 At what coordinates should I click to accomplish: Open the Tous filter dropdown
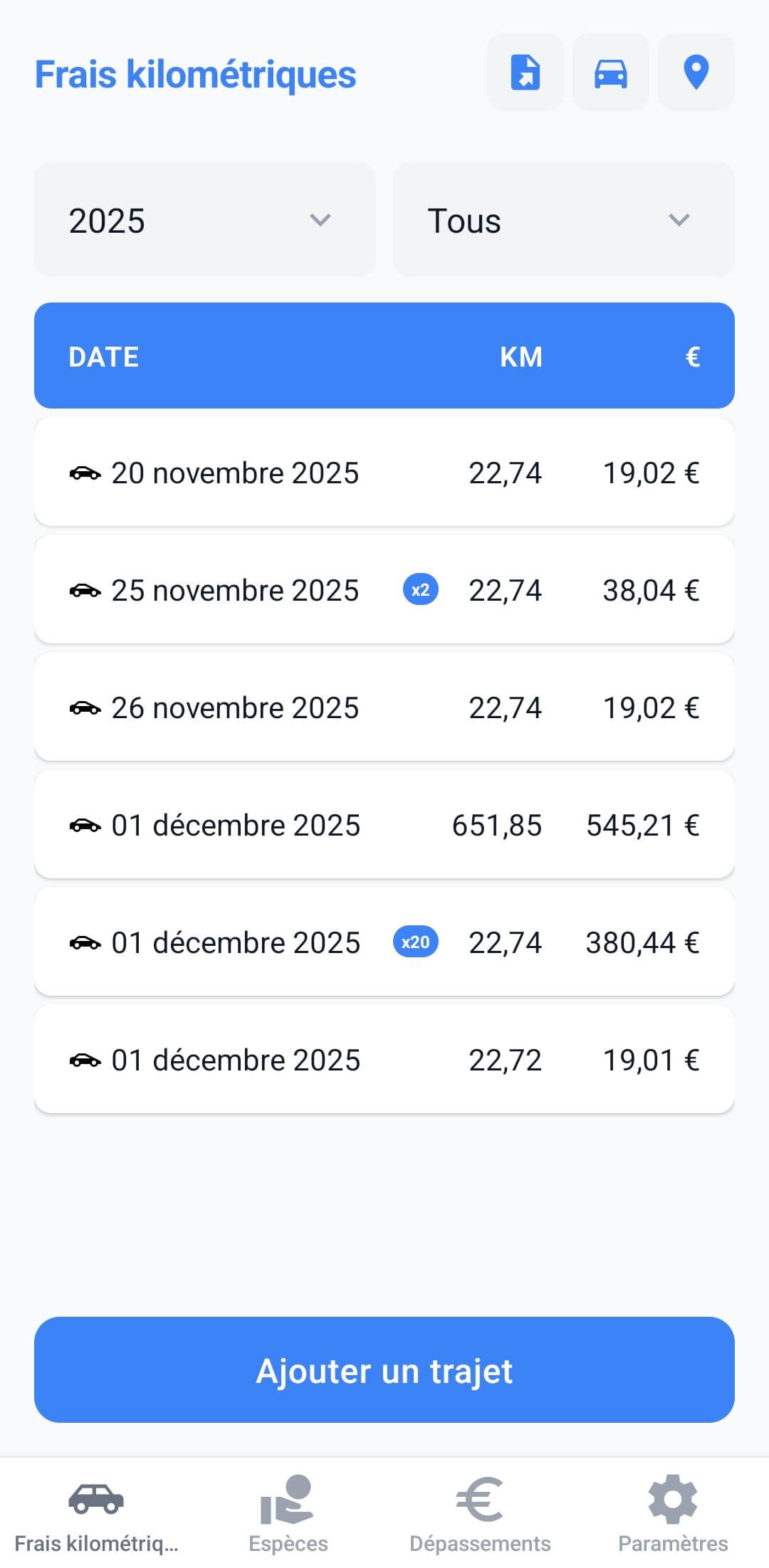(x=563, y=220)
